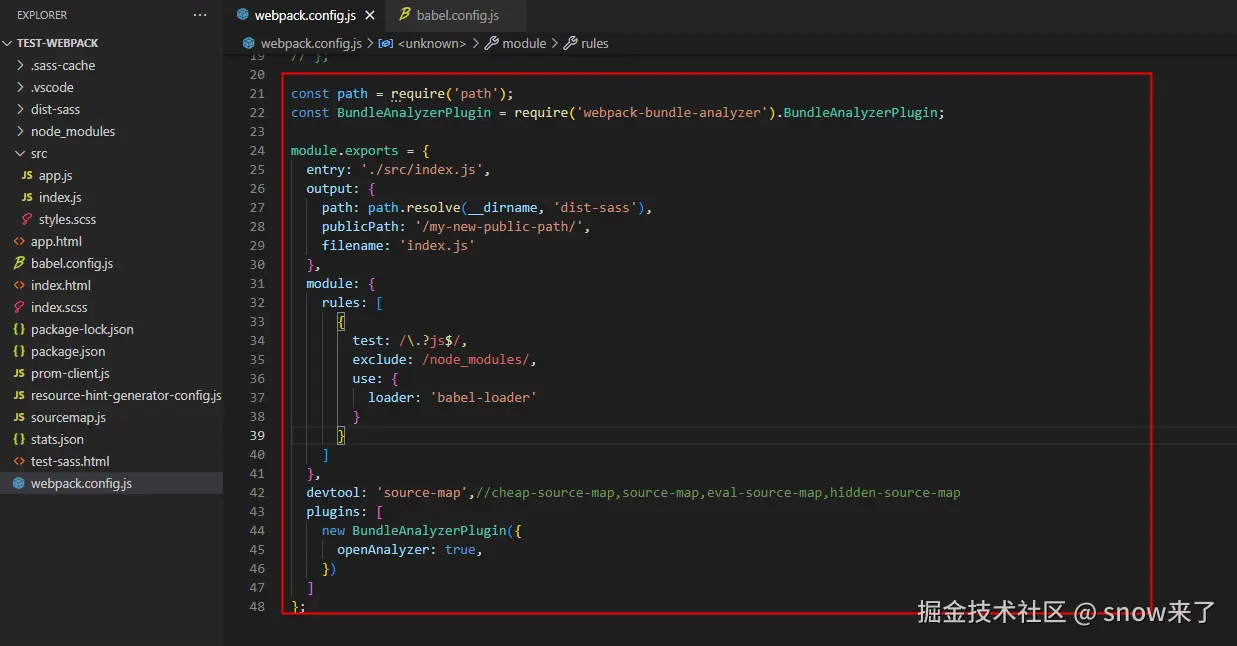Place cursor on line 39 in editor
The image size is (1237, 646).
click(x=600, y=435)
